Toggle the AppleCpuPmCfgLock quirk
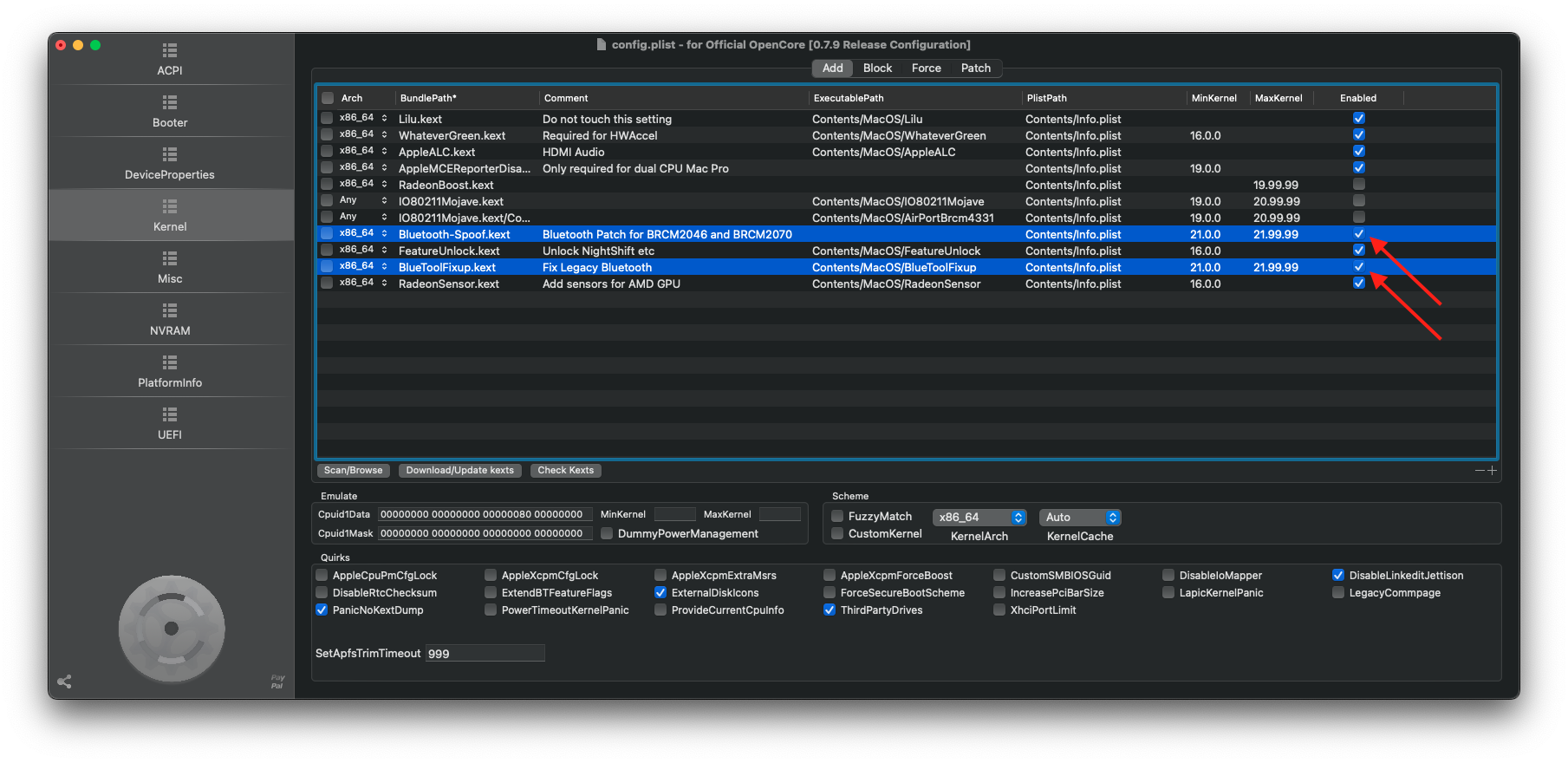 tap(322, 576)
